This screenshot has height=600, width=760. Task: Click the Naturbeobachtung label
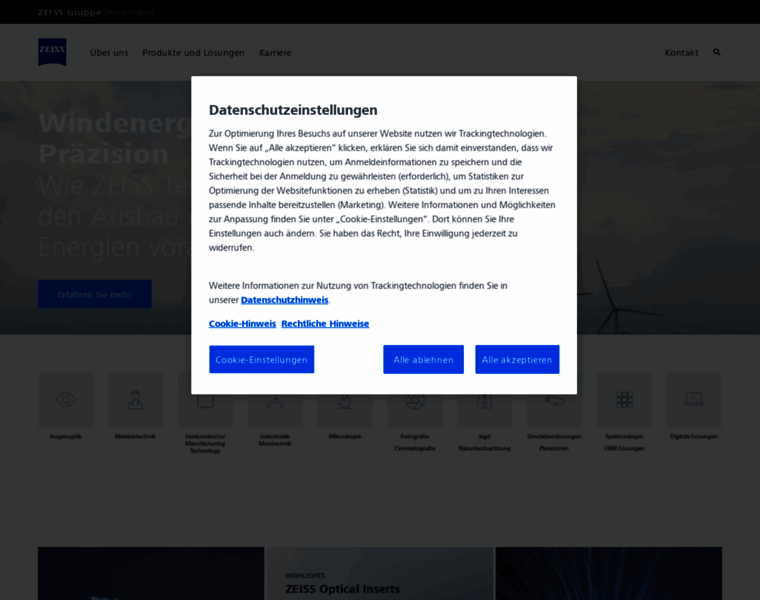tap(485, 448)
